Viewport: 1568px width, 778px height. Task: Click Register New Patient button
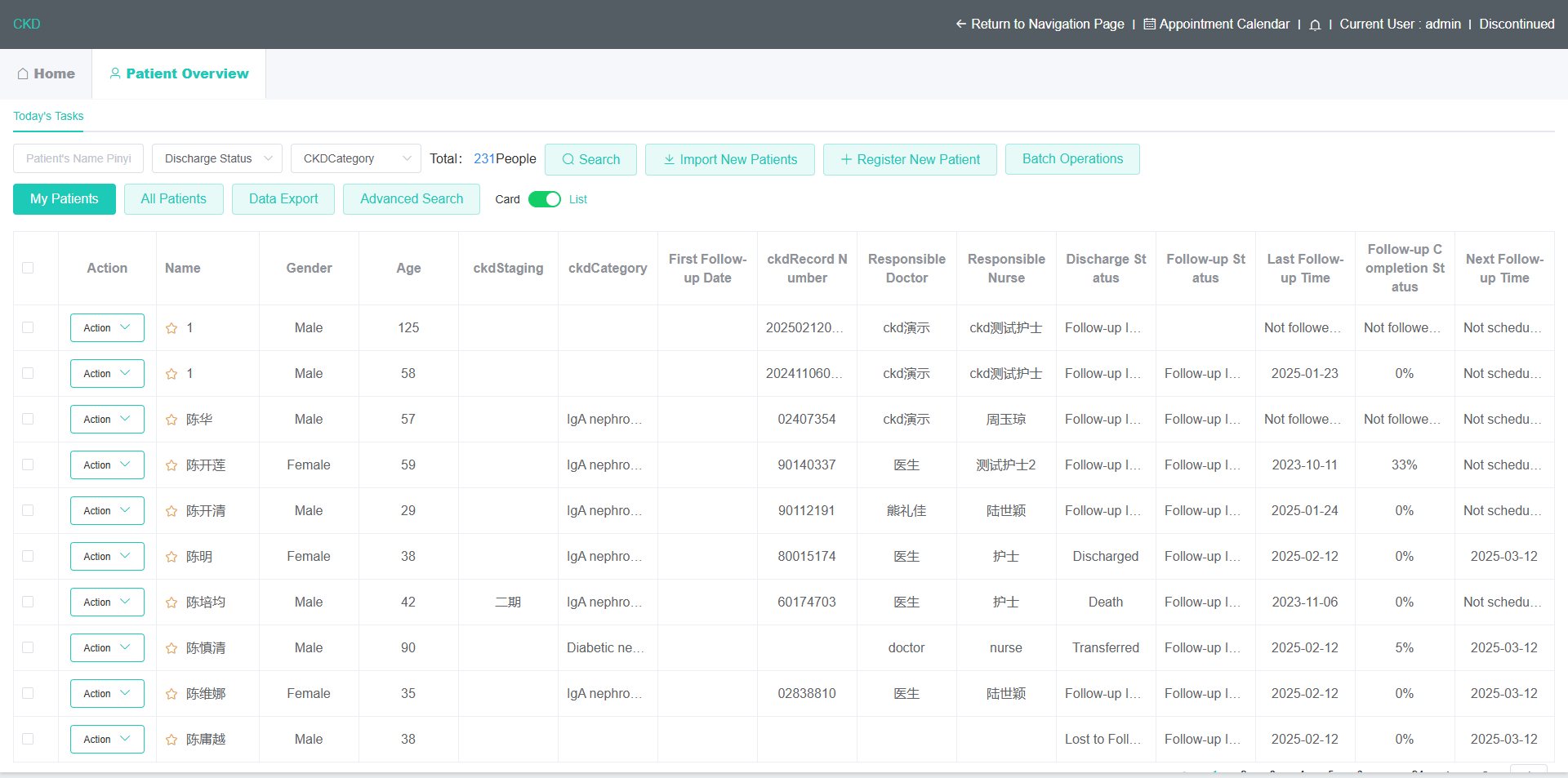point(910,159)
